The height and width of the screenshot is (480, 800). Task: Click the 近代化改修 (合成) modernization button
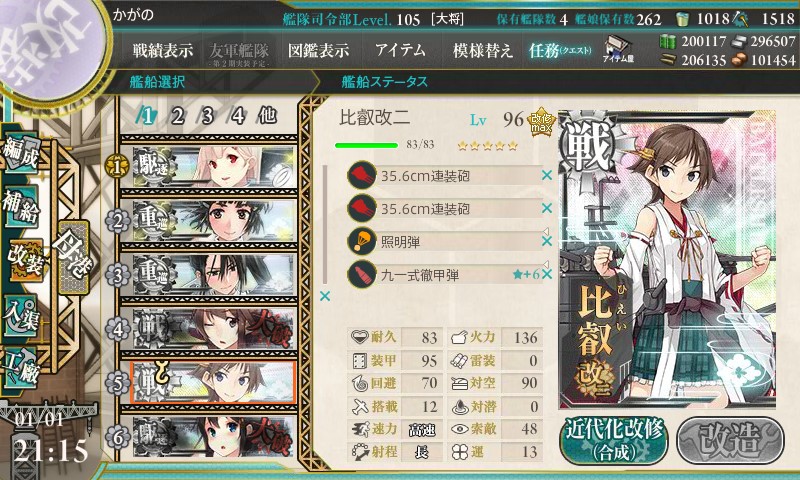(614, 440)
